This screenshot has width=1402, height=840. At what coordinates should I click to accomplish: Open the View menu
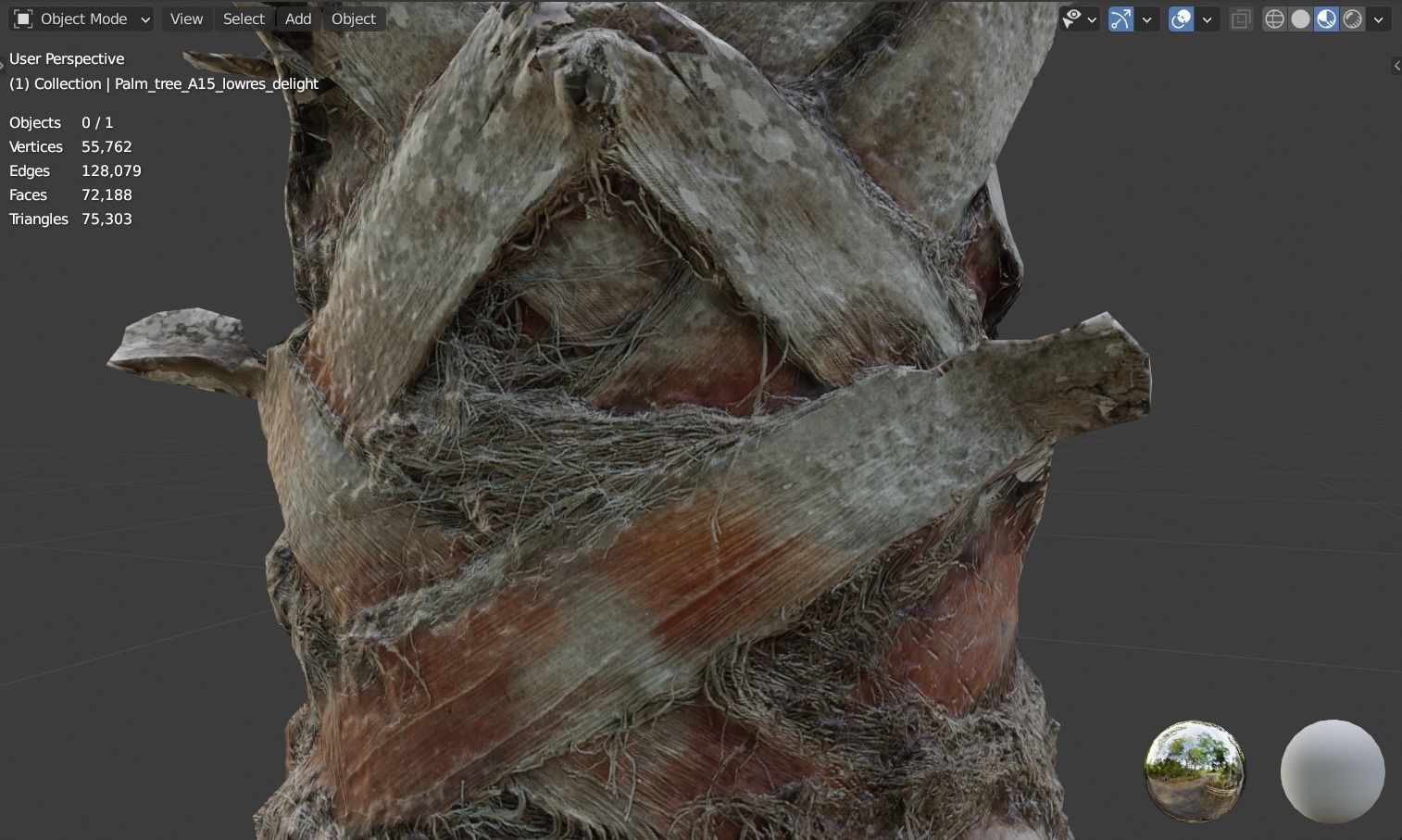click(x=186, y=19)
